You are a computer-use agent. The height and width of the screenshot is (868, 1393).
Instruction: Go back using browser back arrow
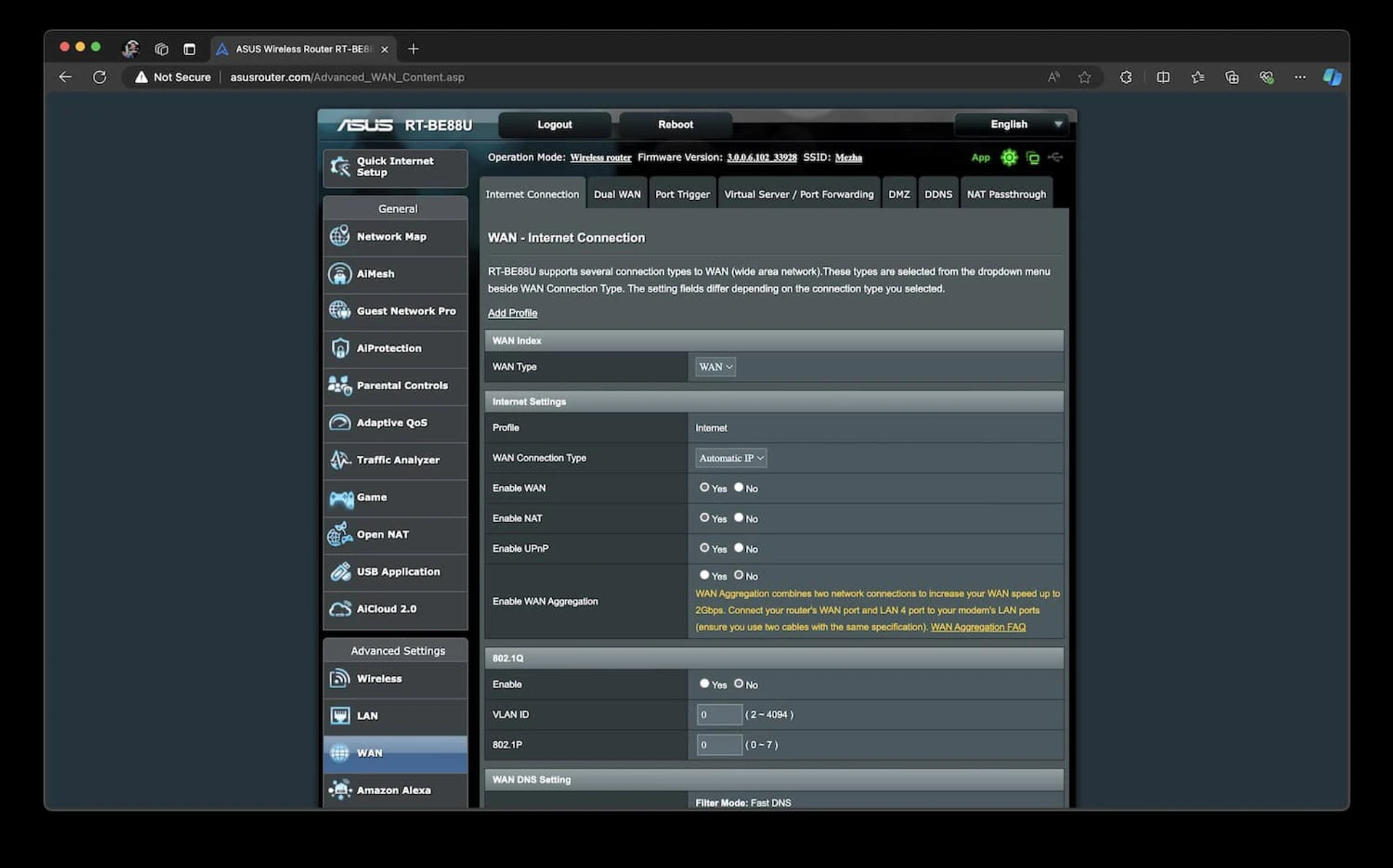65,77
